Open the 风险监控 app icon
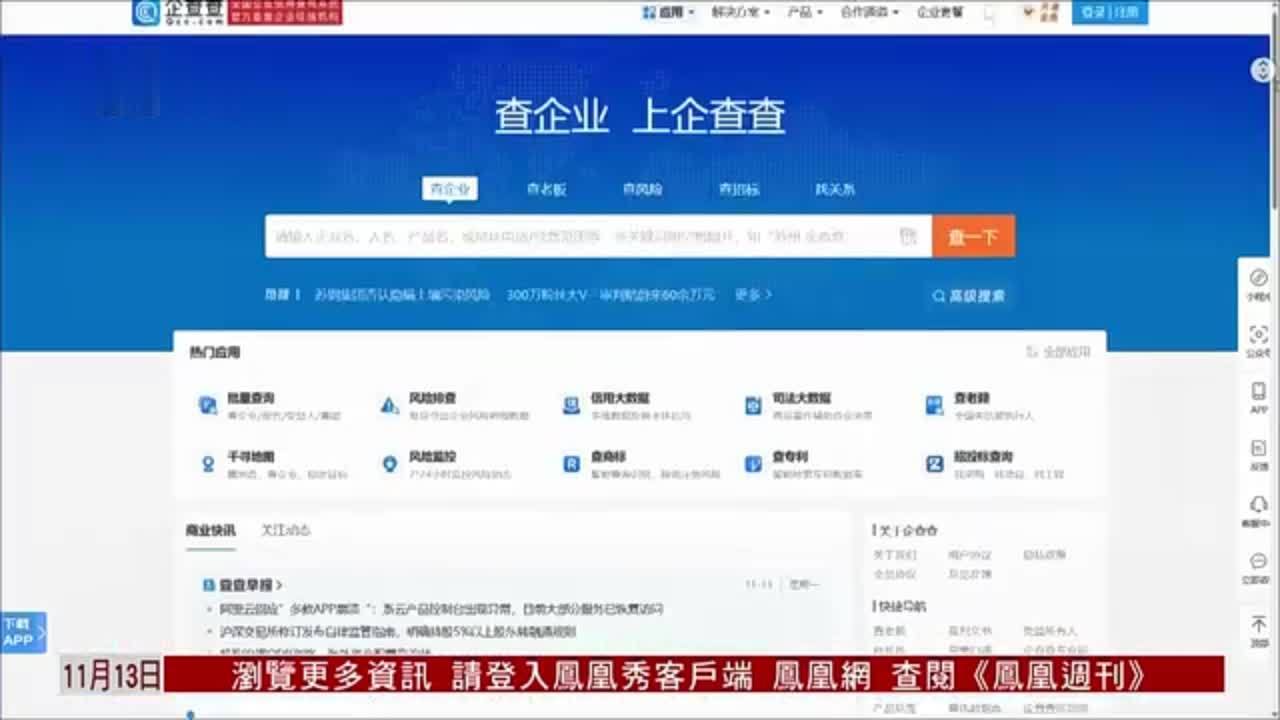 click(389, 464)
